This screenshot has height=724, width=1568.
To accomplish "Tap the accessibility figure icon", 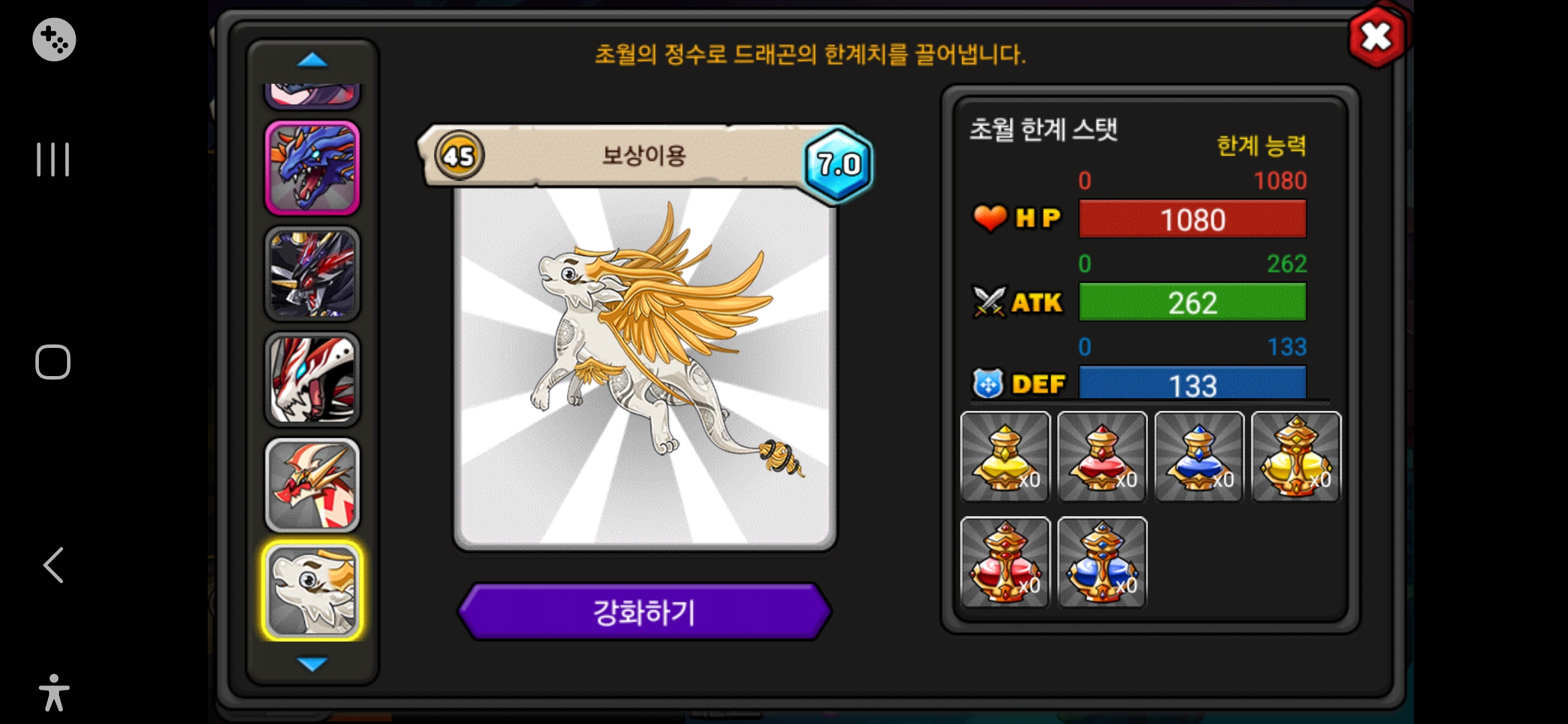I will 54,692.
